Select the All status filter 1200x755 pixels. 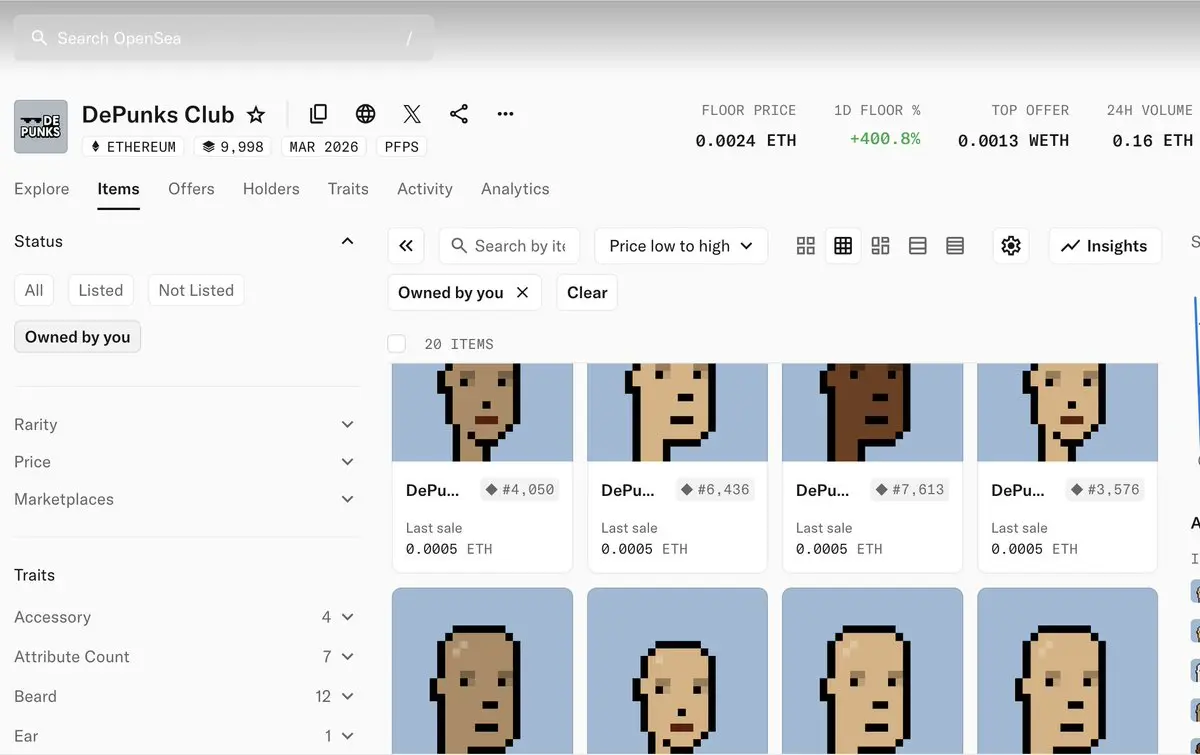(34, 290)
